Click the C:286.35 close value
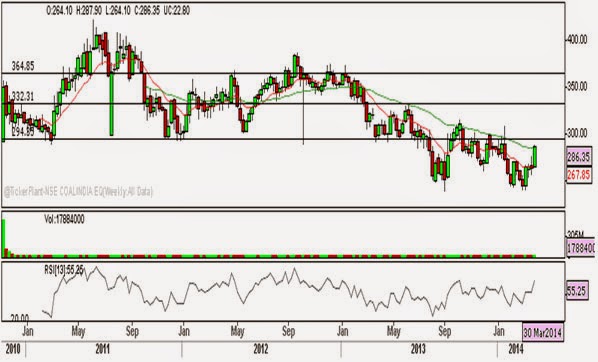Image resolution: width=598 pixels, height=362 pixels. click(x=147, y=11)
